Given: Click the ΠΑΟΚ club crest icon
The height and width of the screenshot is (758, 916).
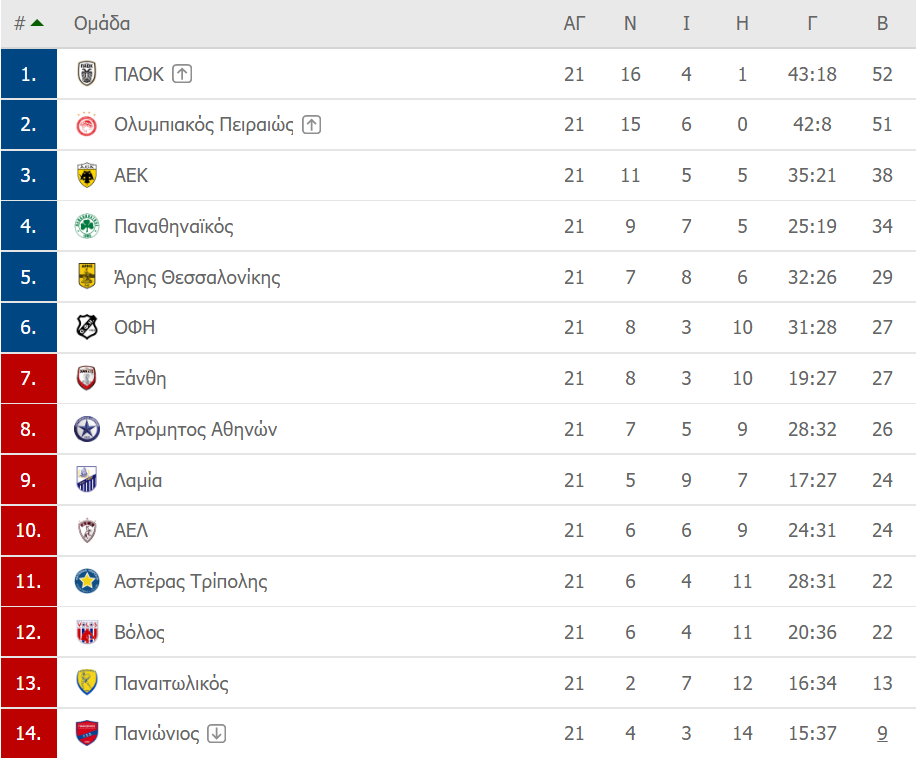Looking at the screenshot, I should (87, 74).
